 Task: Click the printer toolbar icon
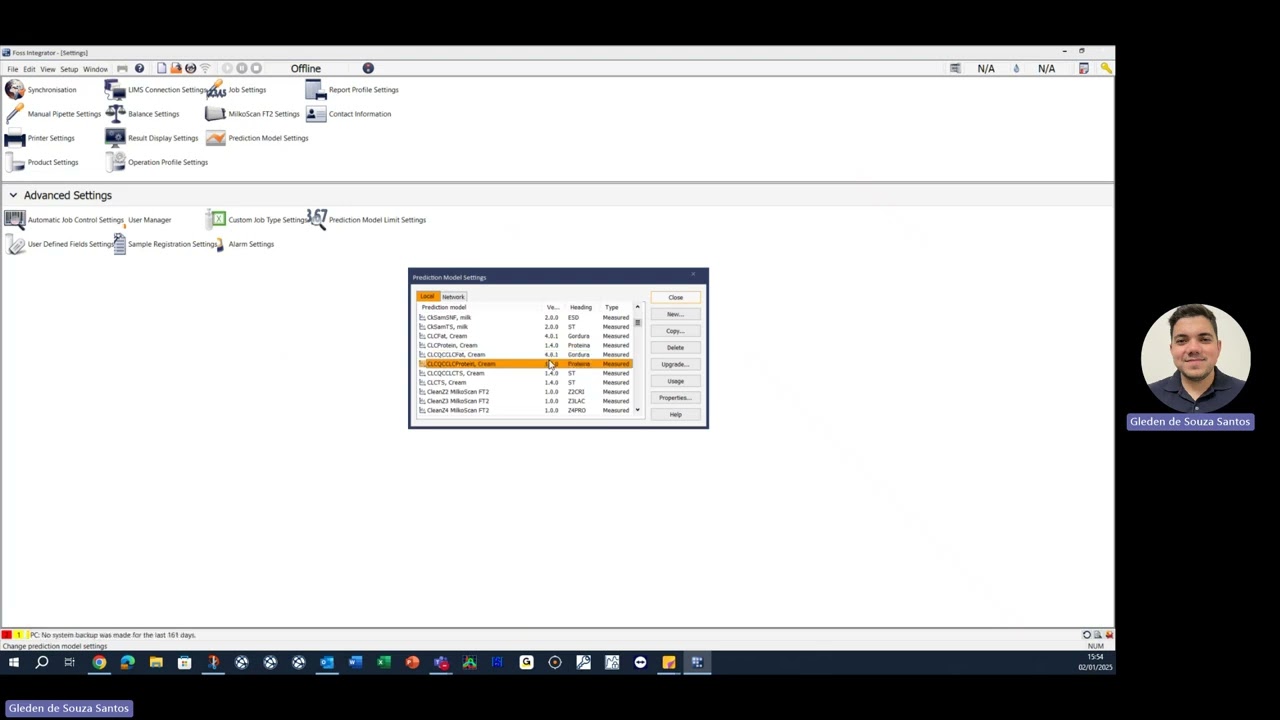coord(122,68)
